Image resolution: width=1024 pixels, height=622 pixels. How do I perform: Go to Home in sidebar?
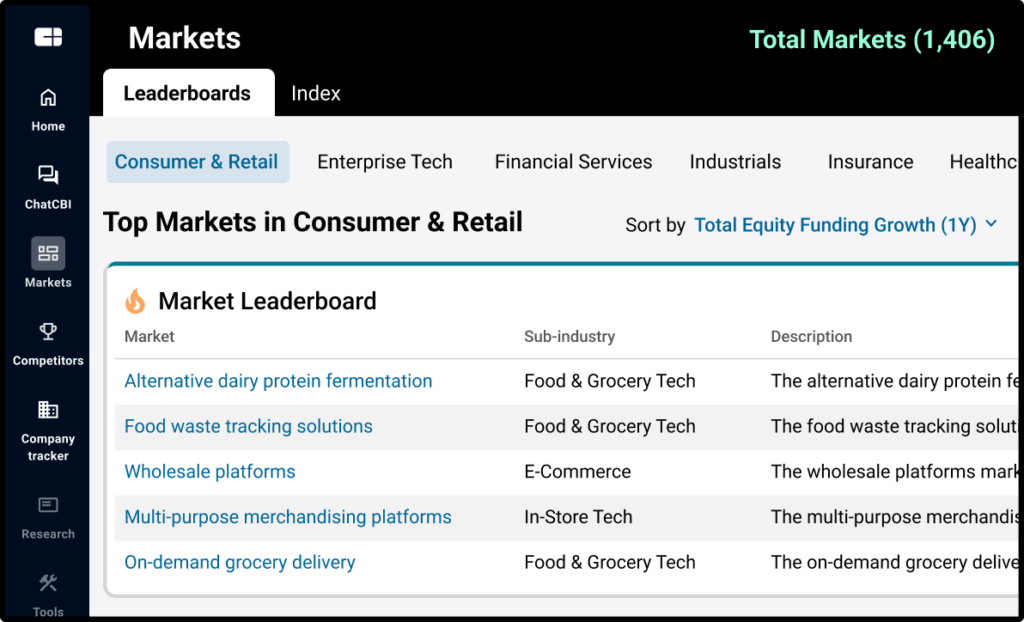coord(48,98)
